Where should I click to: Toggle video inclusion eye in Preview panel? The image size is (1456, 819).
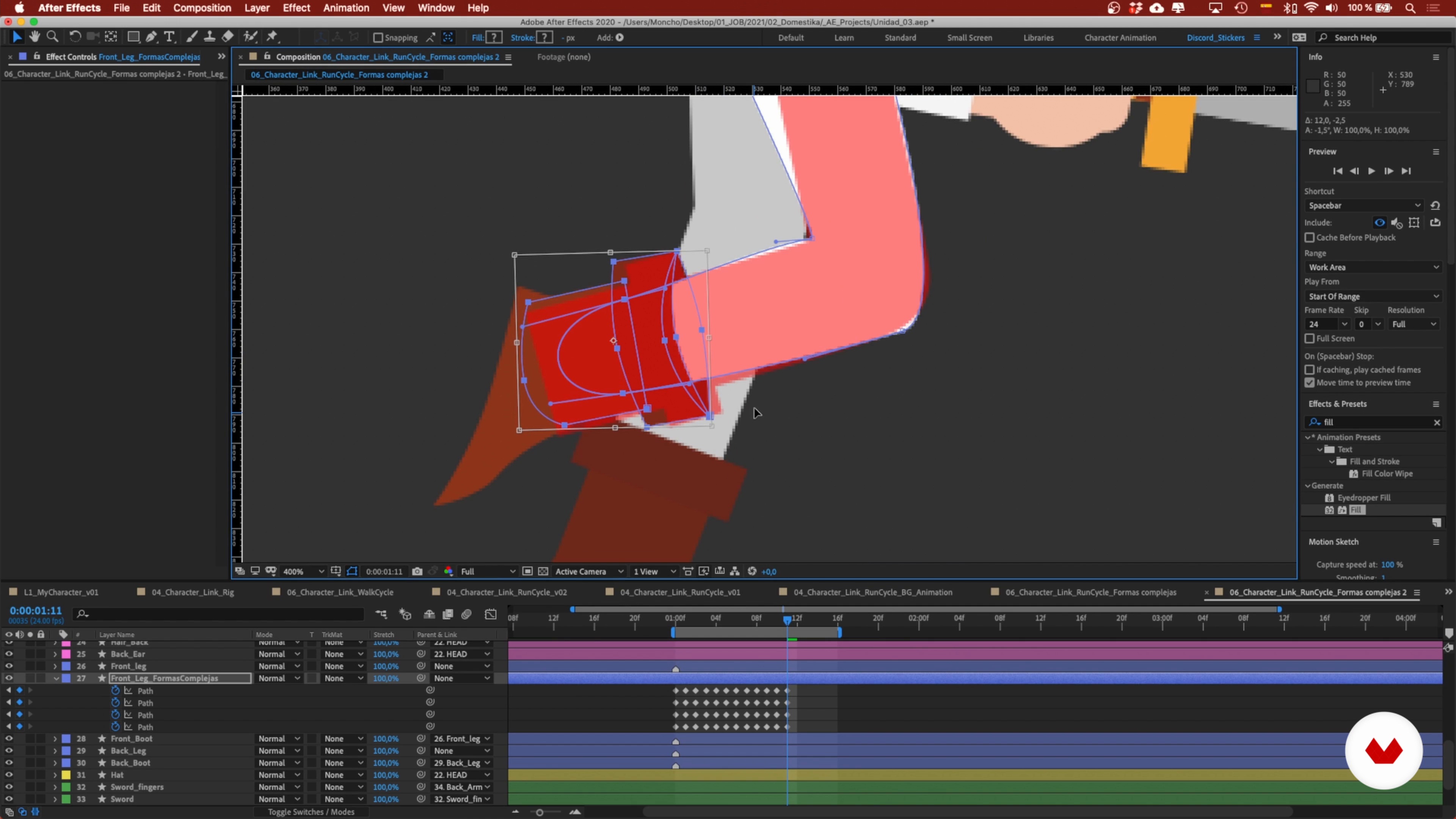coord(1380,222)
